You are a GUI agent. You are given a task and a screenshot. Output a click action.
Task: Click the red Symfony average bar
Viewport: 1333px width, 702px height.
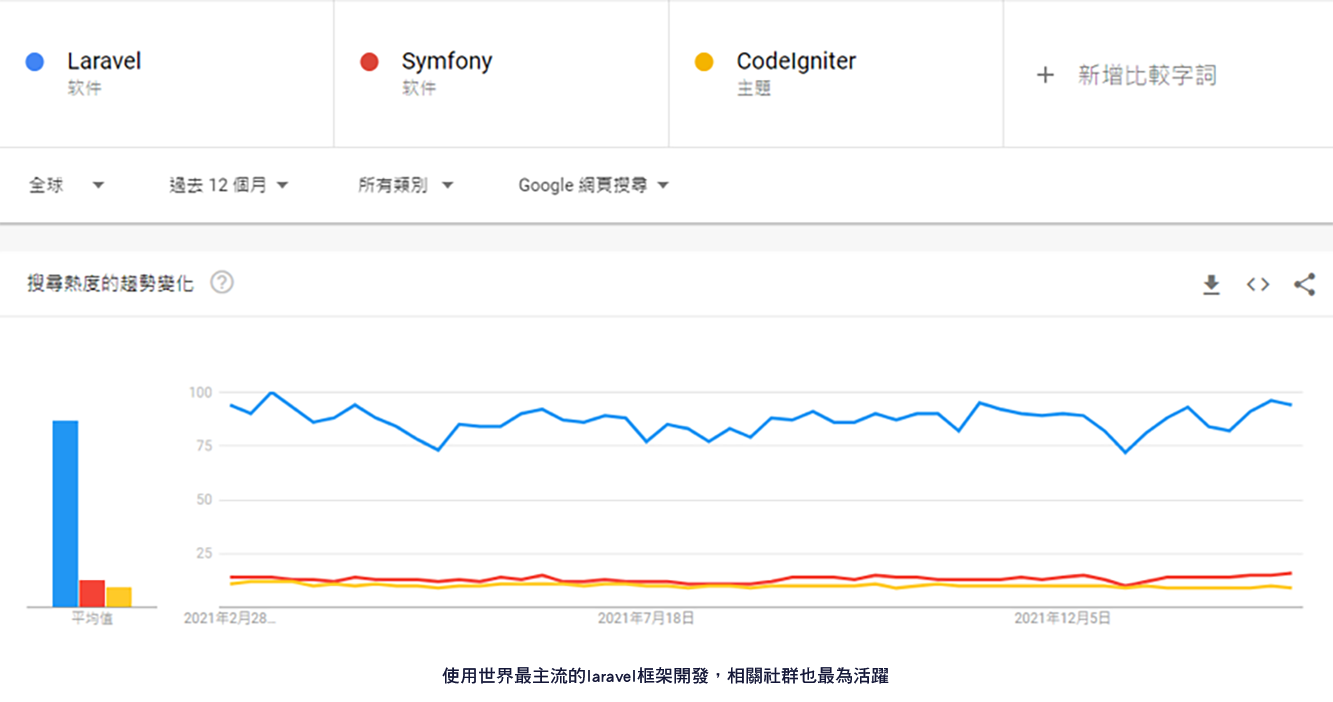(92, 593)
